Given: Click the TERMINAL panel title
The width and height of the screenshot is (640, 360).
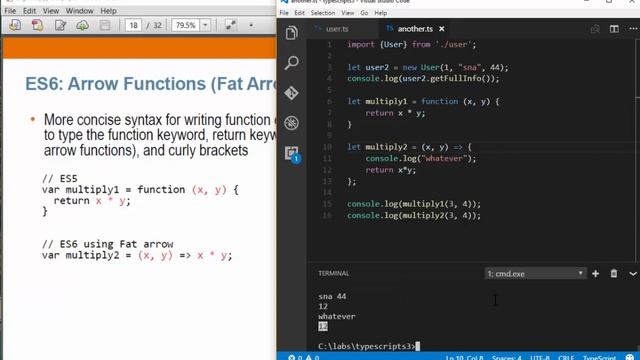Looking at the screenshot, I should [x=333, y=273].
